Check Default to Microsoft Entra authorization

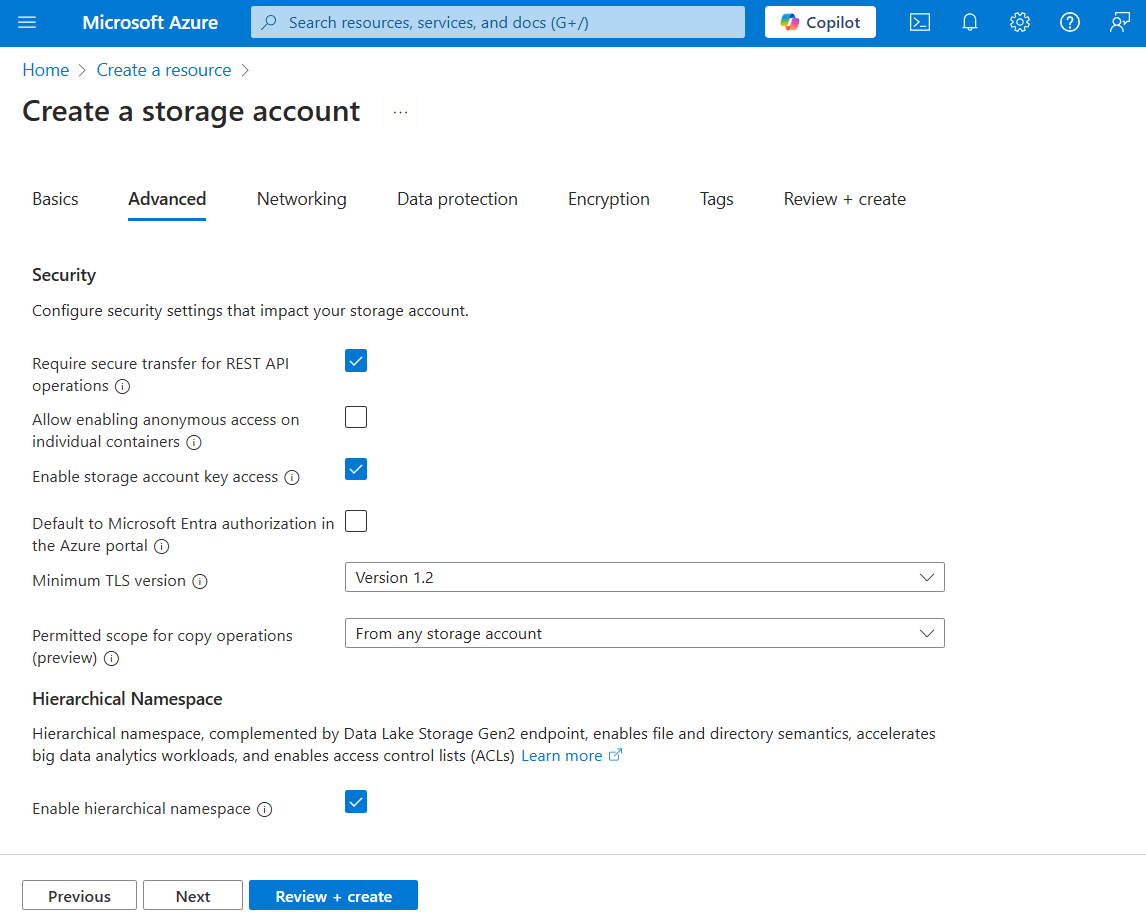click(356, 521)
